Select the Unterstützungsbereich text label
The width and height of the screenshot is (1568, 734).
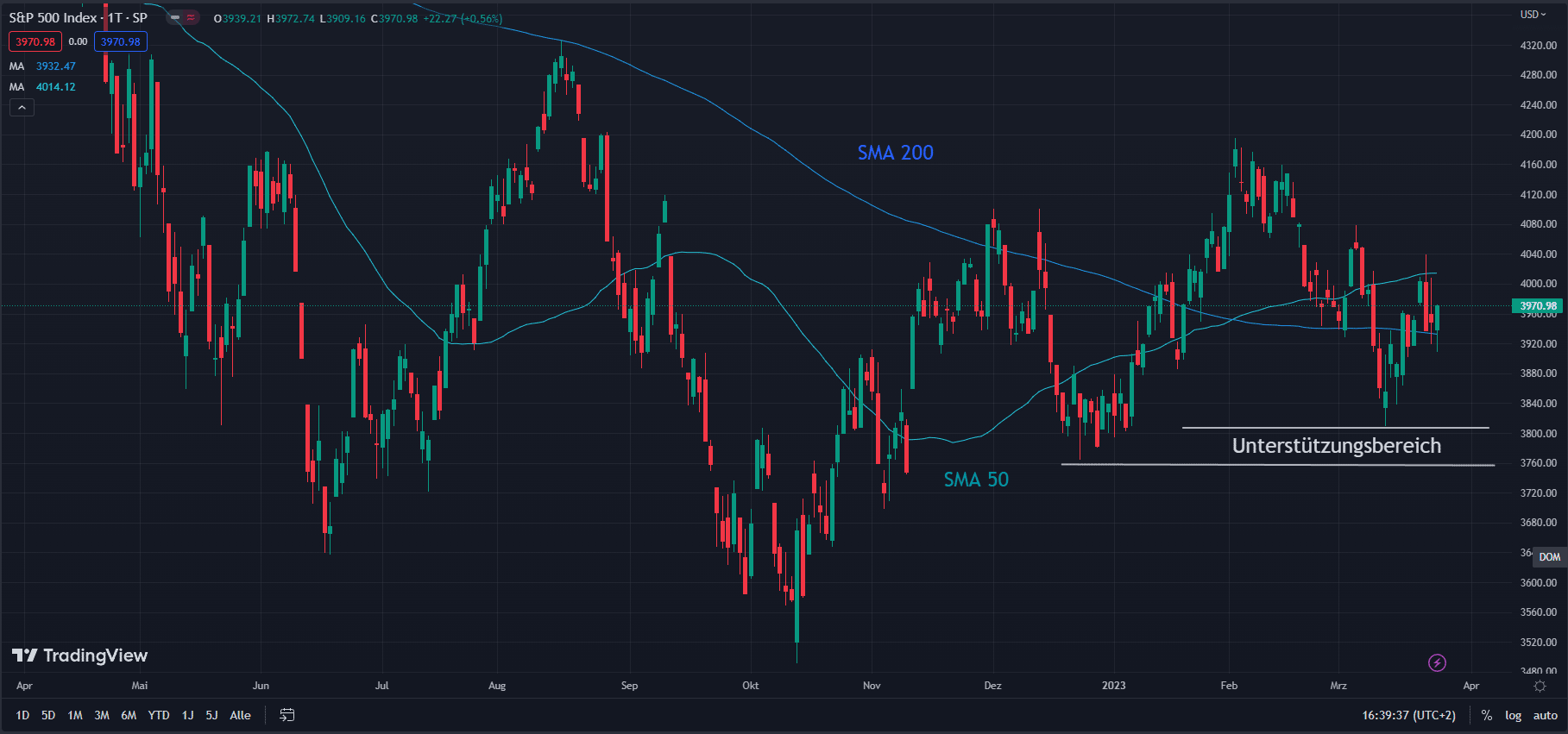point(1337,446)
